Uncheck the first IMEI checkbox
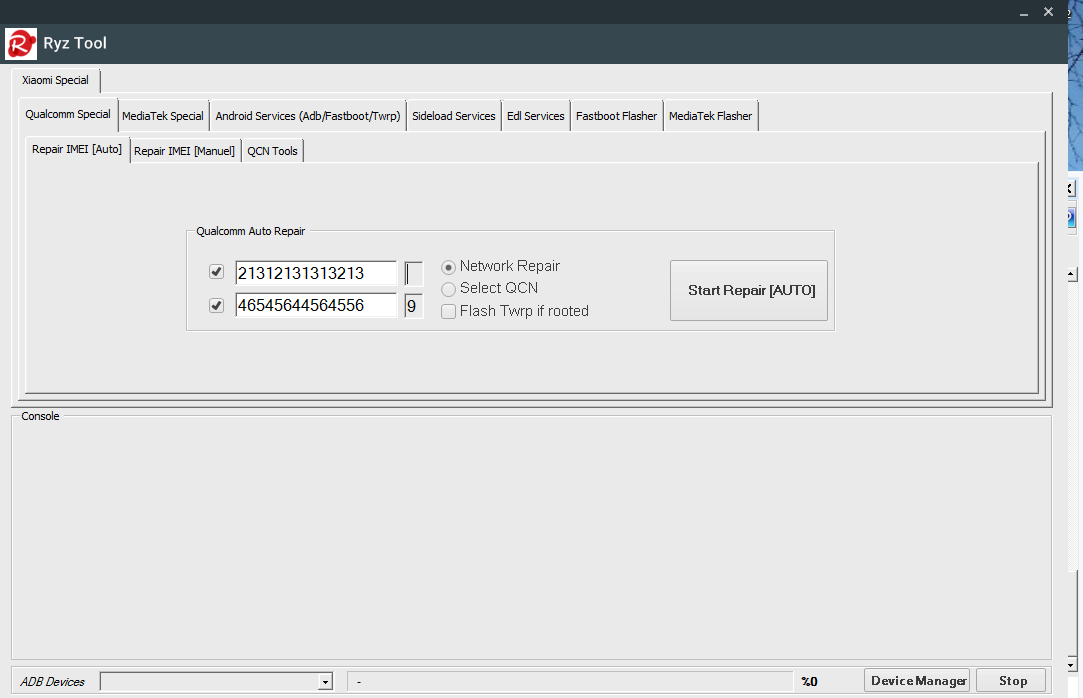The image size is (1083, 698). 216,272
